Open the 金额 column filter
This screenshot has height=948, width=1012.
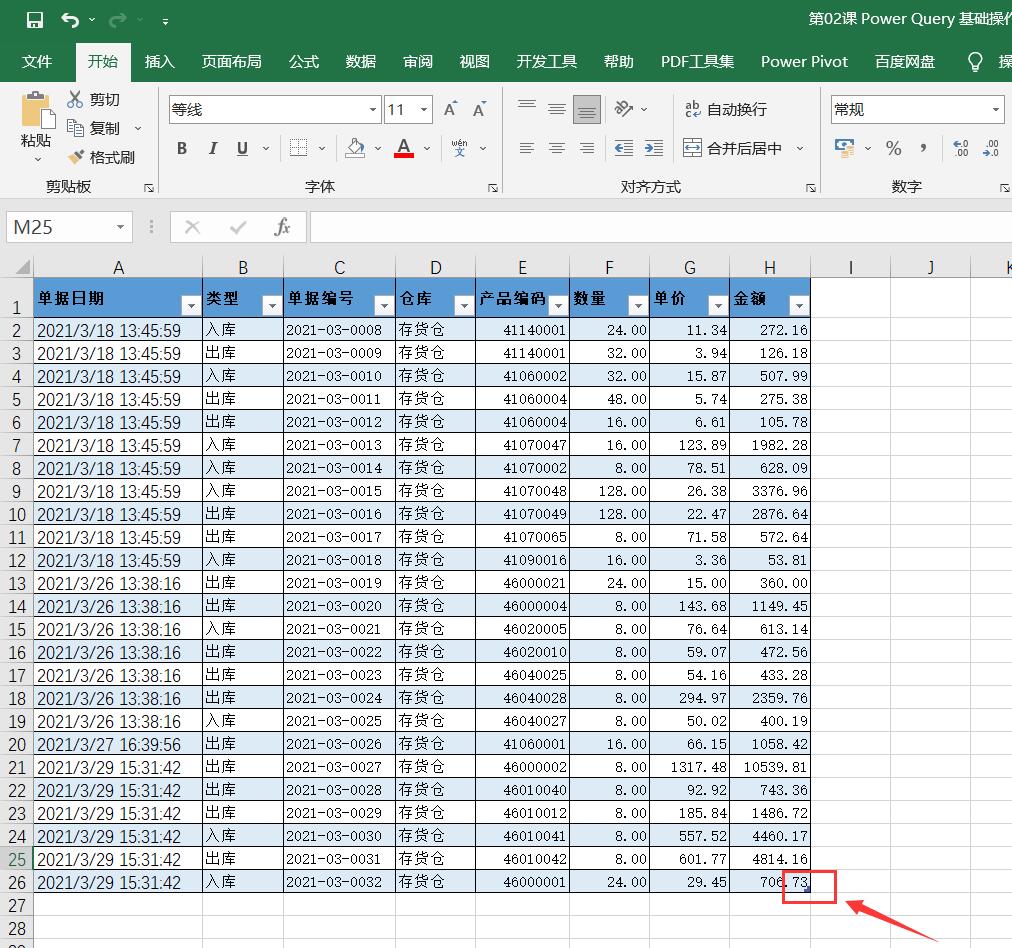799,305
